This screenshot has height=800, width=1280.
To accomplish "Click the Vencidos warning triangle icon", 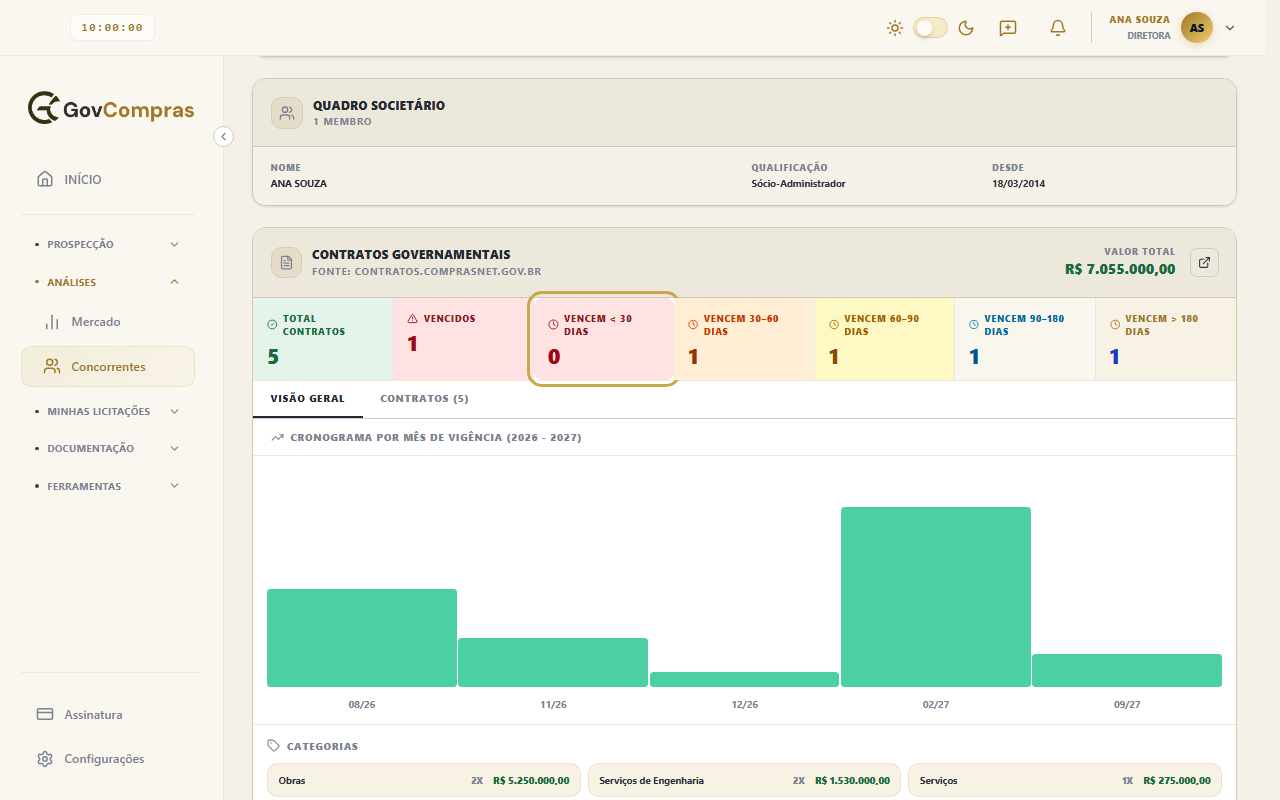I will tap(413, 319).
